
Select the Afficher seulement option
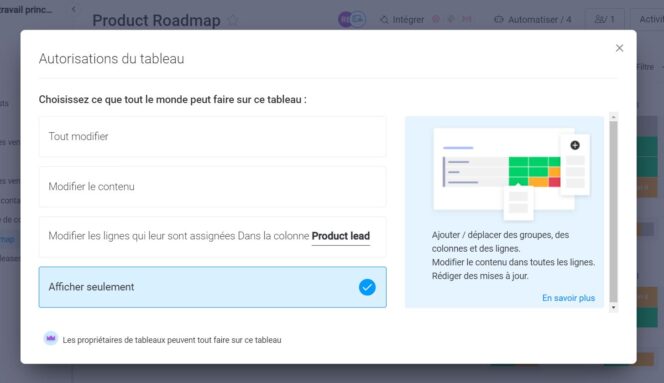click(x=213, y=287)
